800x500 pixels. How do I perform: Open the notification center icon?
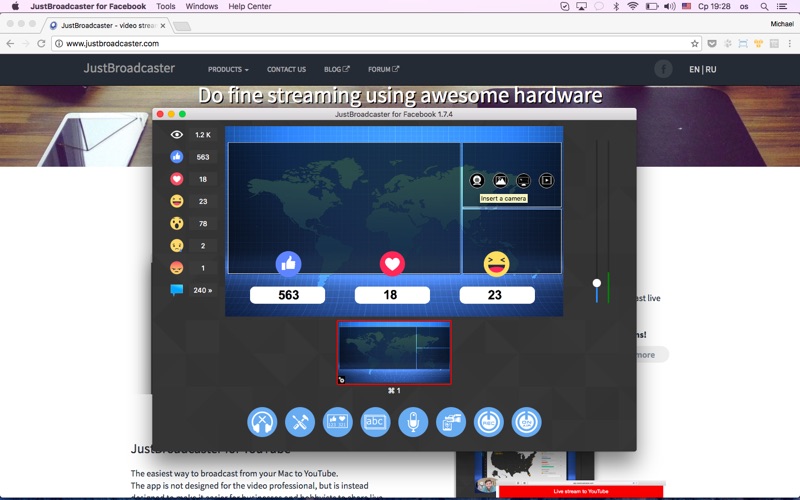coord(782,6)
